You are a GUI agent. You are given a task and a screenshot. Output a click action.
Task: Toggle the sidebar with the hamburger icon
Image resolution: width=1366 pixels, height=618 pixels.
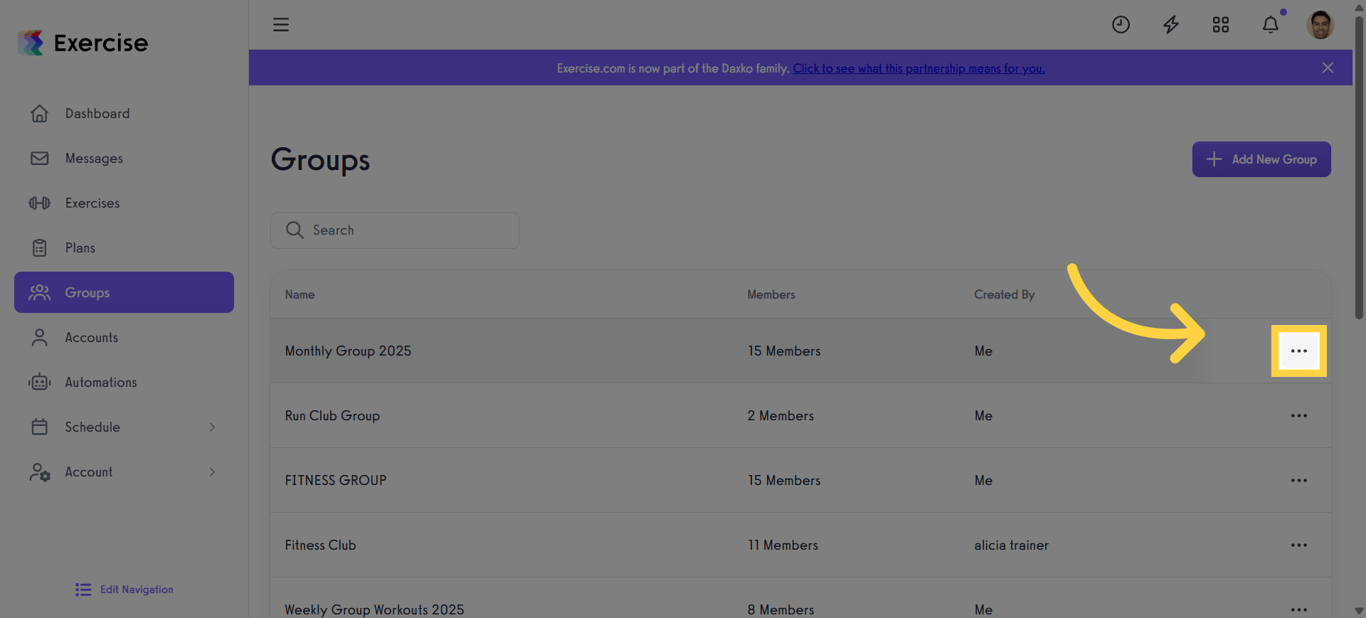281,24
